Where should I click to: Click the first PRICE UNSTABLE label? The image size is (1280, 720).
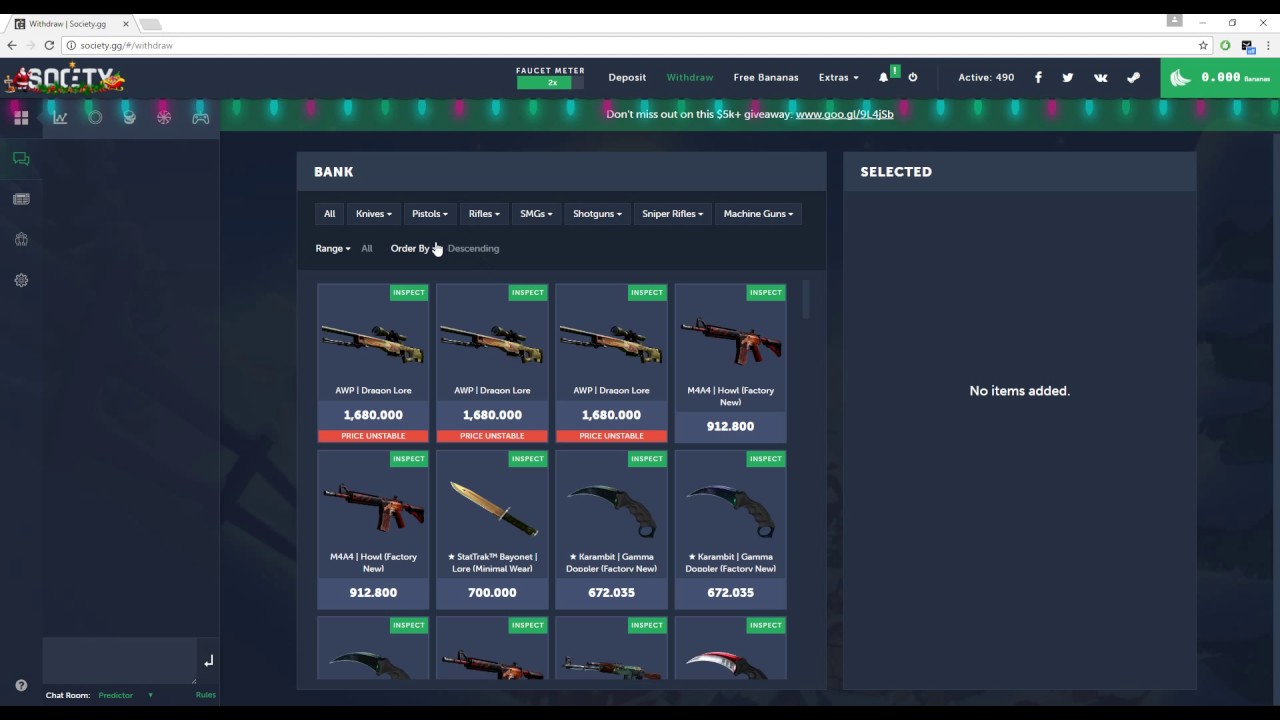373,436
